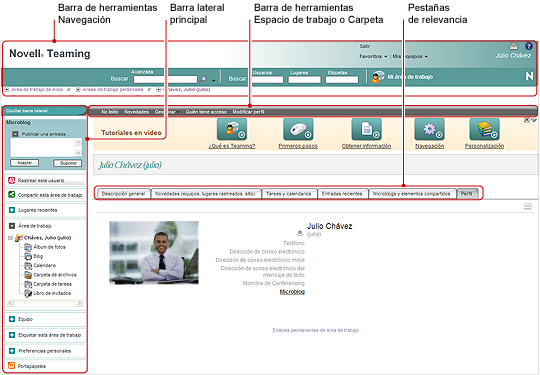540x375 pixels.
Task: Collapse the Área de trabajo section
Action: pos(12,226)
